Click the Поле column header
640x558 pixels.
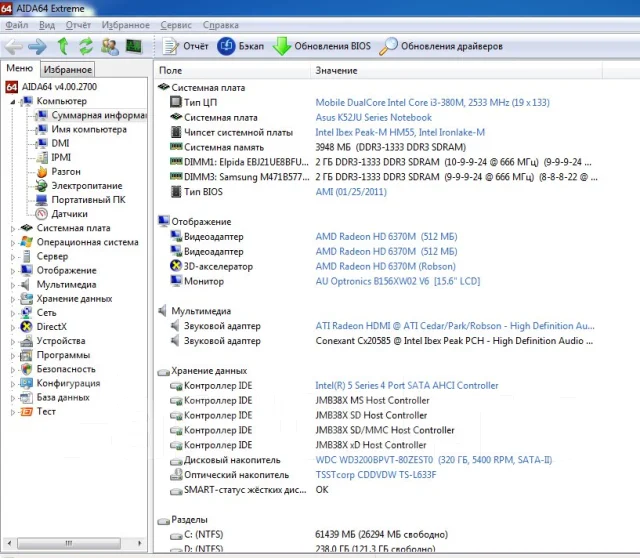click(233, 71)
